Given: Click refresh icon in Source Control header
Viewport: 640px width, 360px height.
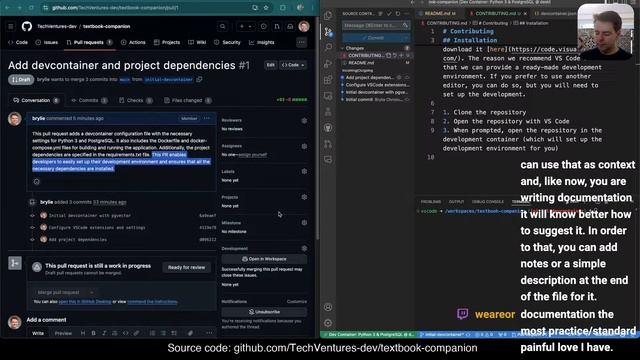Looking at the screenshot, I should point(398,13).
